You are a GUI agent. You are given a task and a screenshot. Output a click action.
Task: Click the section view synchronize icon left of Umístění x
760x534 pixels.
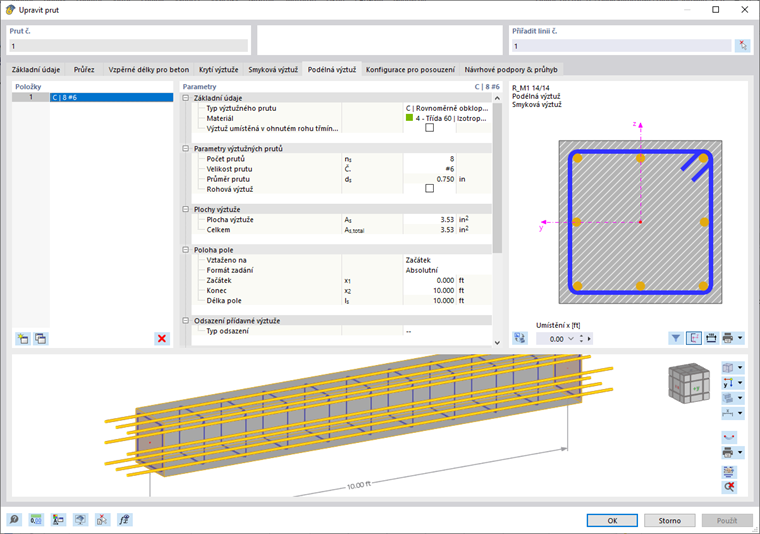click(x=520, y=338)
